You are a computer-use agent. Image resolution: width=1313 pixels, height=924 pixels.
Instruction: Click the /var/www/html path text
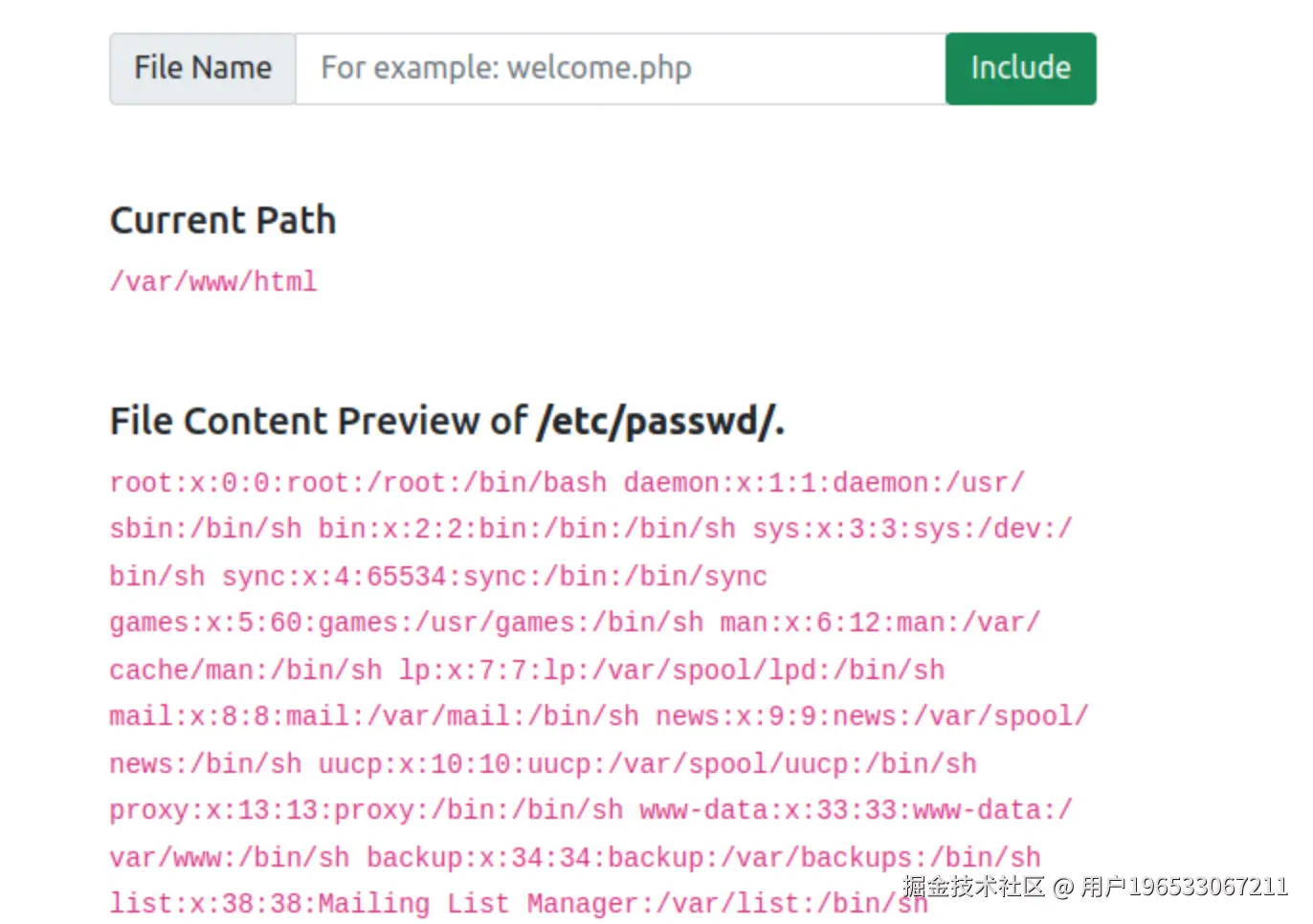click(213, 282)
